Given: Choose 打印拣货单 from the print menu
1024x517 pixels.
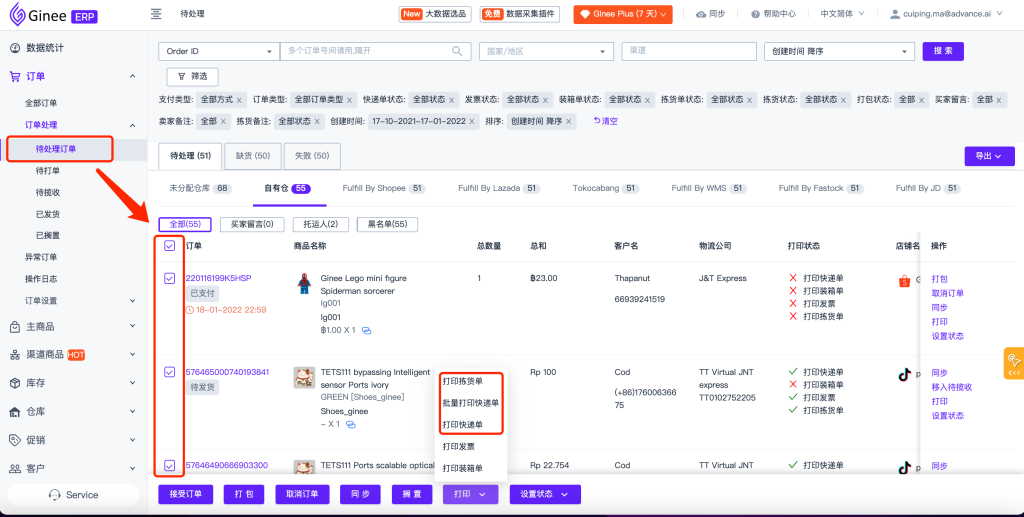Looking at the screenshot, I should 462,381.
